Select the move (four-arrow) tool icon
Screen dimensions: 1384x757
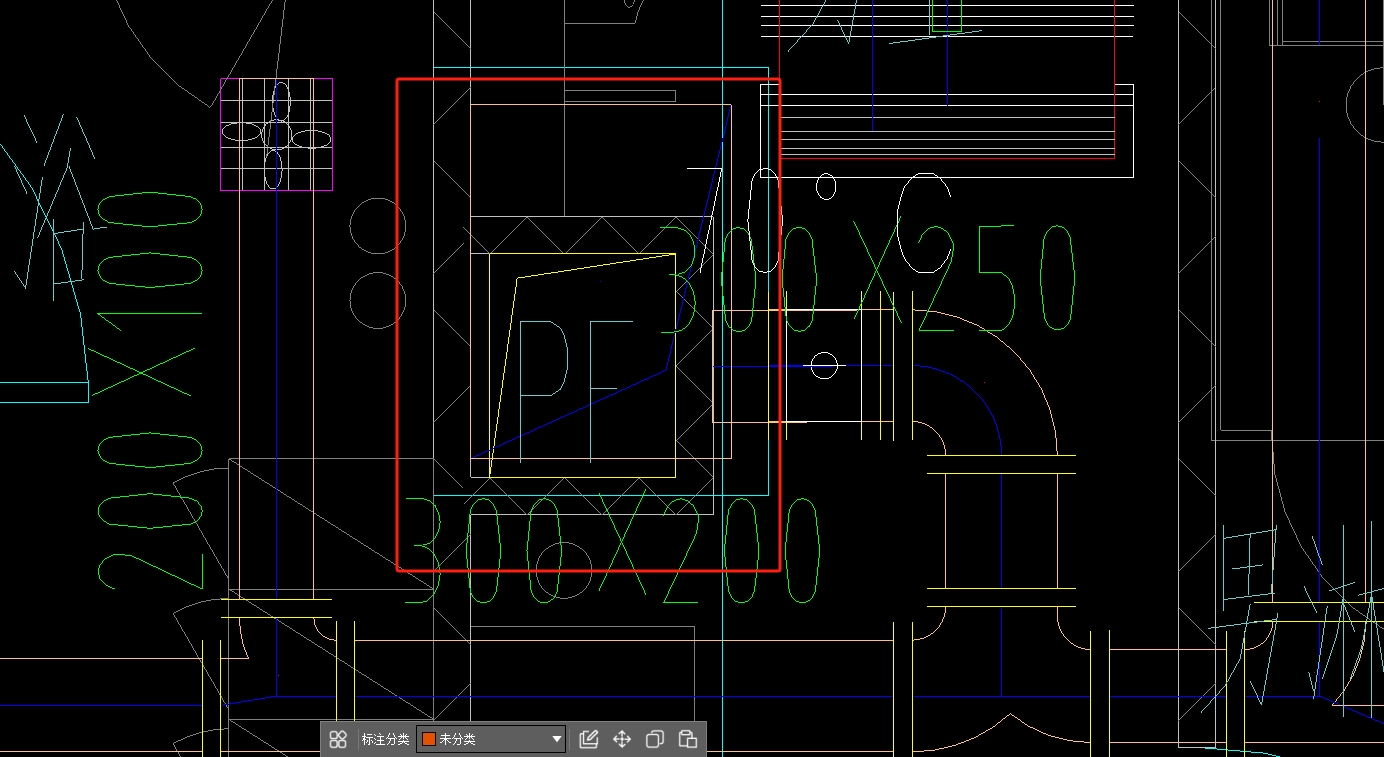[622, 740]
